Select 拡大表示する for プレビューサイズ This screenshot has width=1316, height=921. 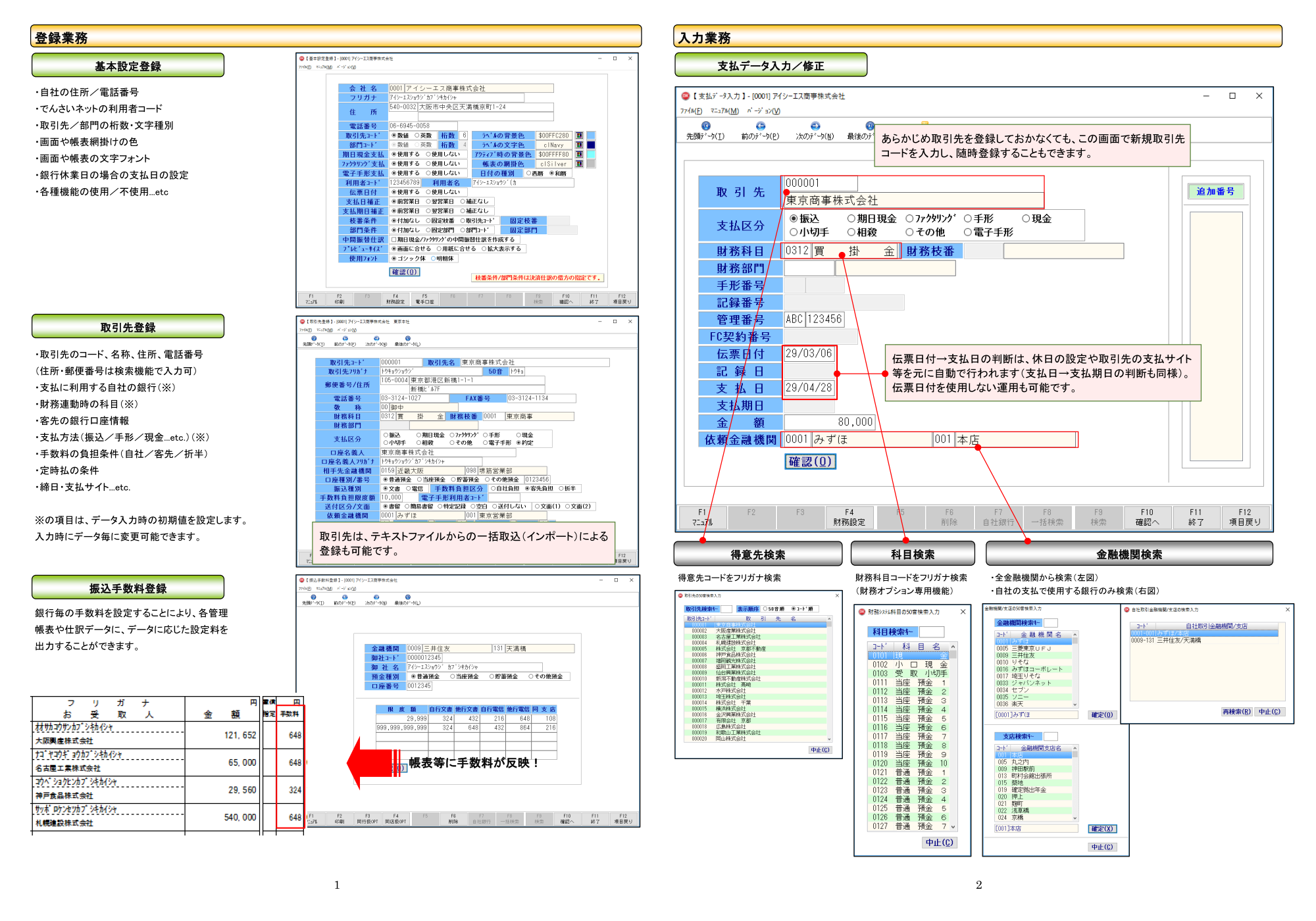point(484,249)
